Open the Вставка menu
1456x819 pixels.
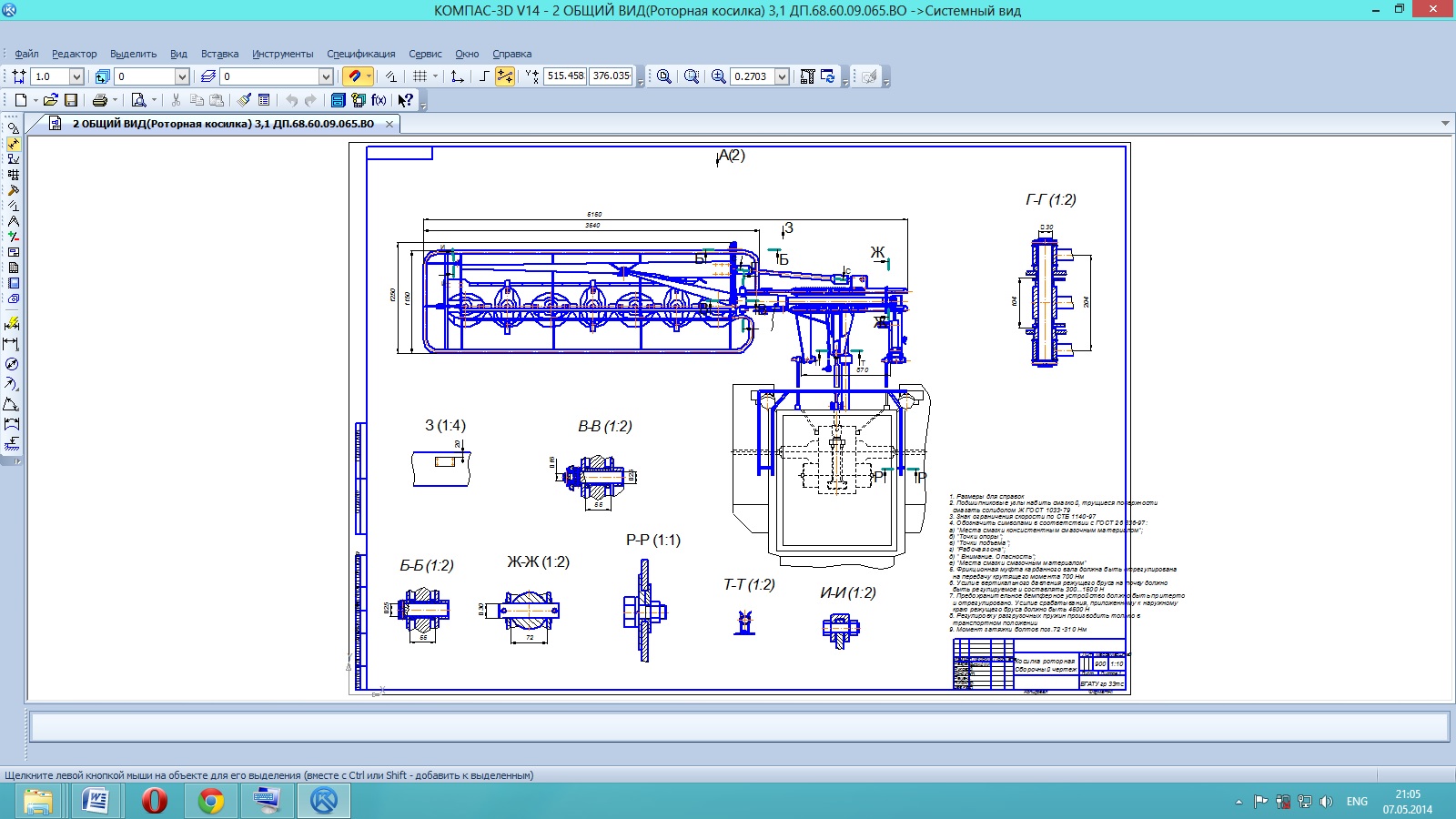[219, 54]
